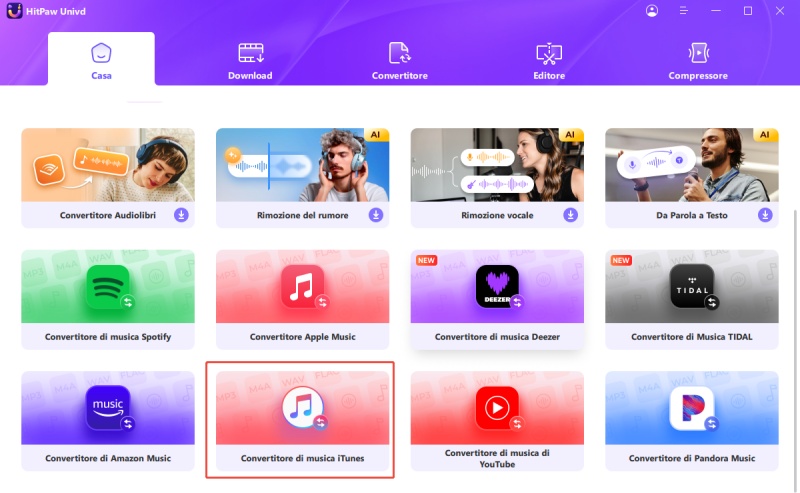The image size is (800, 493).
Task: Minimize the HitPaw Univd window
Action: (716, 11)
